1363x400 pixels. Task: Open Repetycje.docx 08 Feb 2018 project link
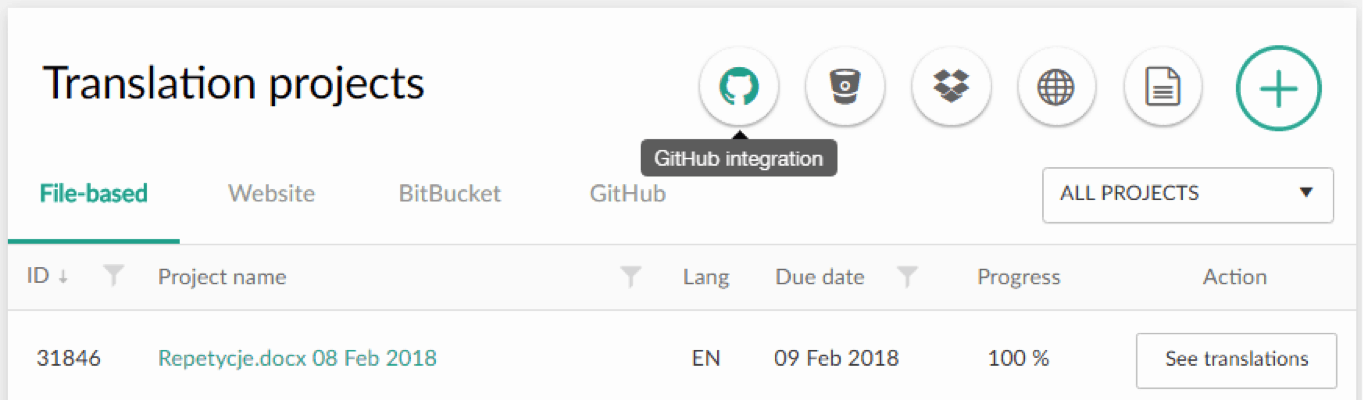click(x=298, y=358)
